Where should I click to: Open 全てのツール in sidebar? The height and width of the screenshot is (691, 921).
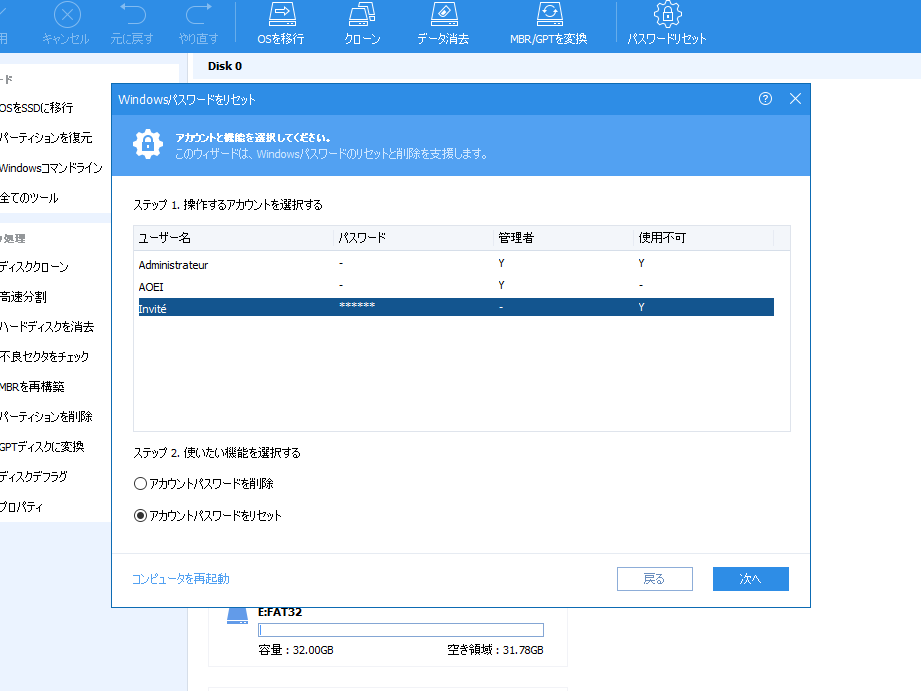(29, 198)
